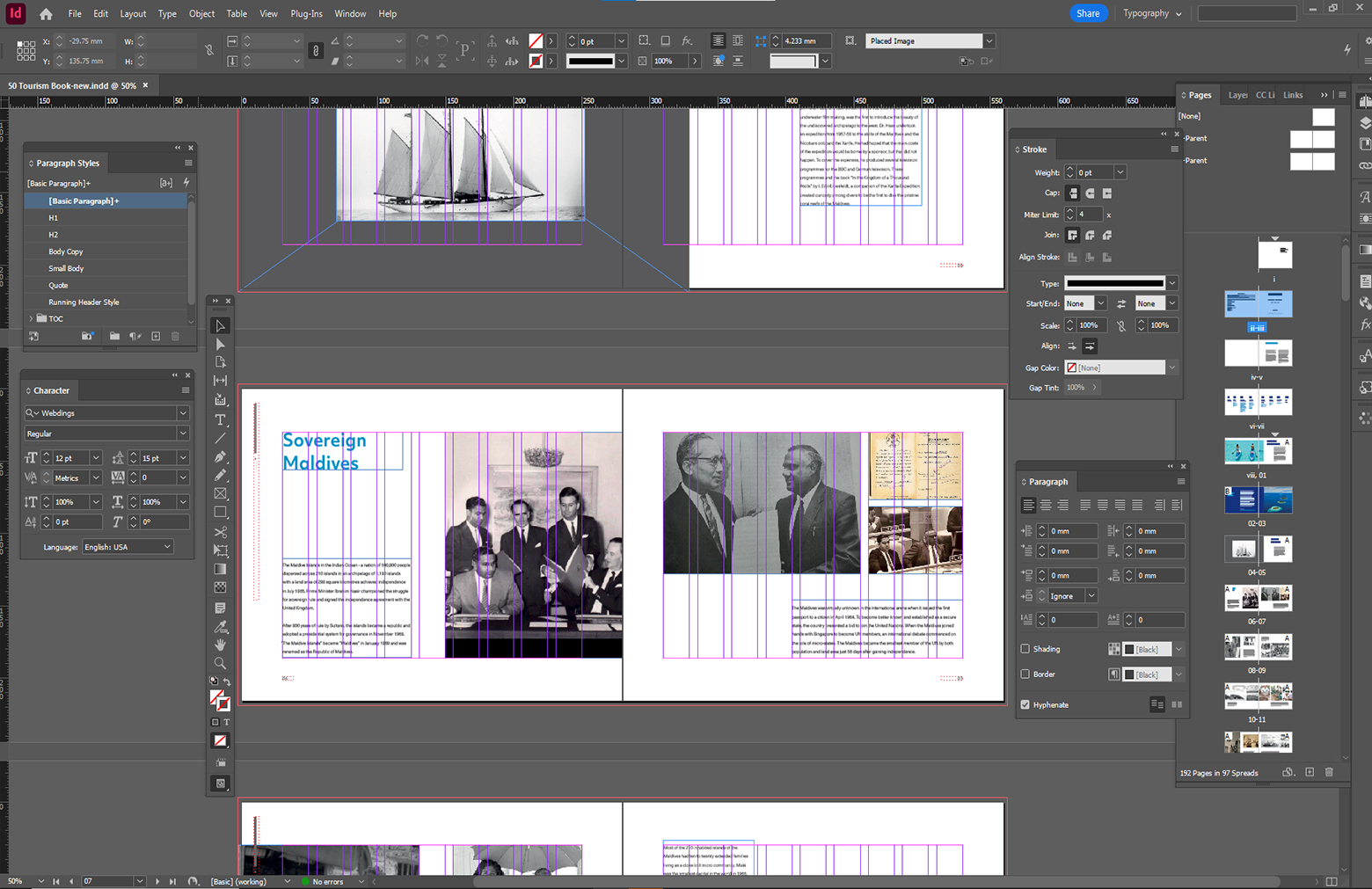The image size is (1372, 889).
Task: Click the Selection tool arrow
Action: 221,325
